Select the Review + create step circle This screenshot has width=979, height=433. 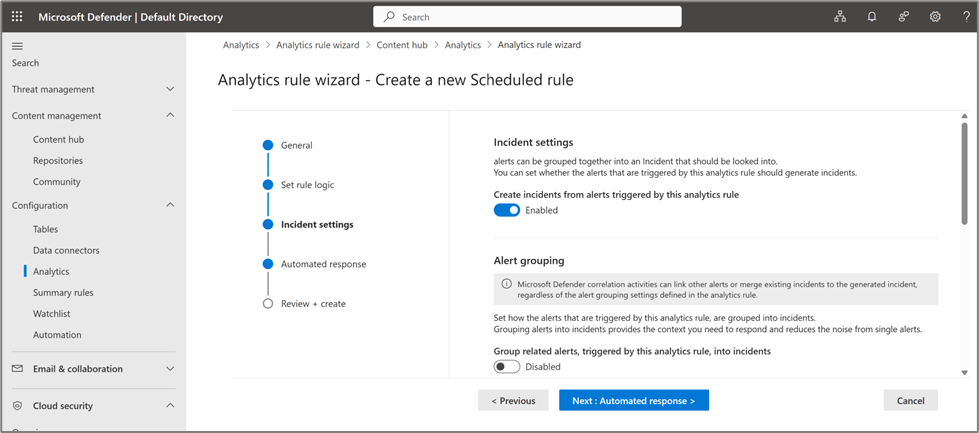[x=268, y=304]
